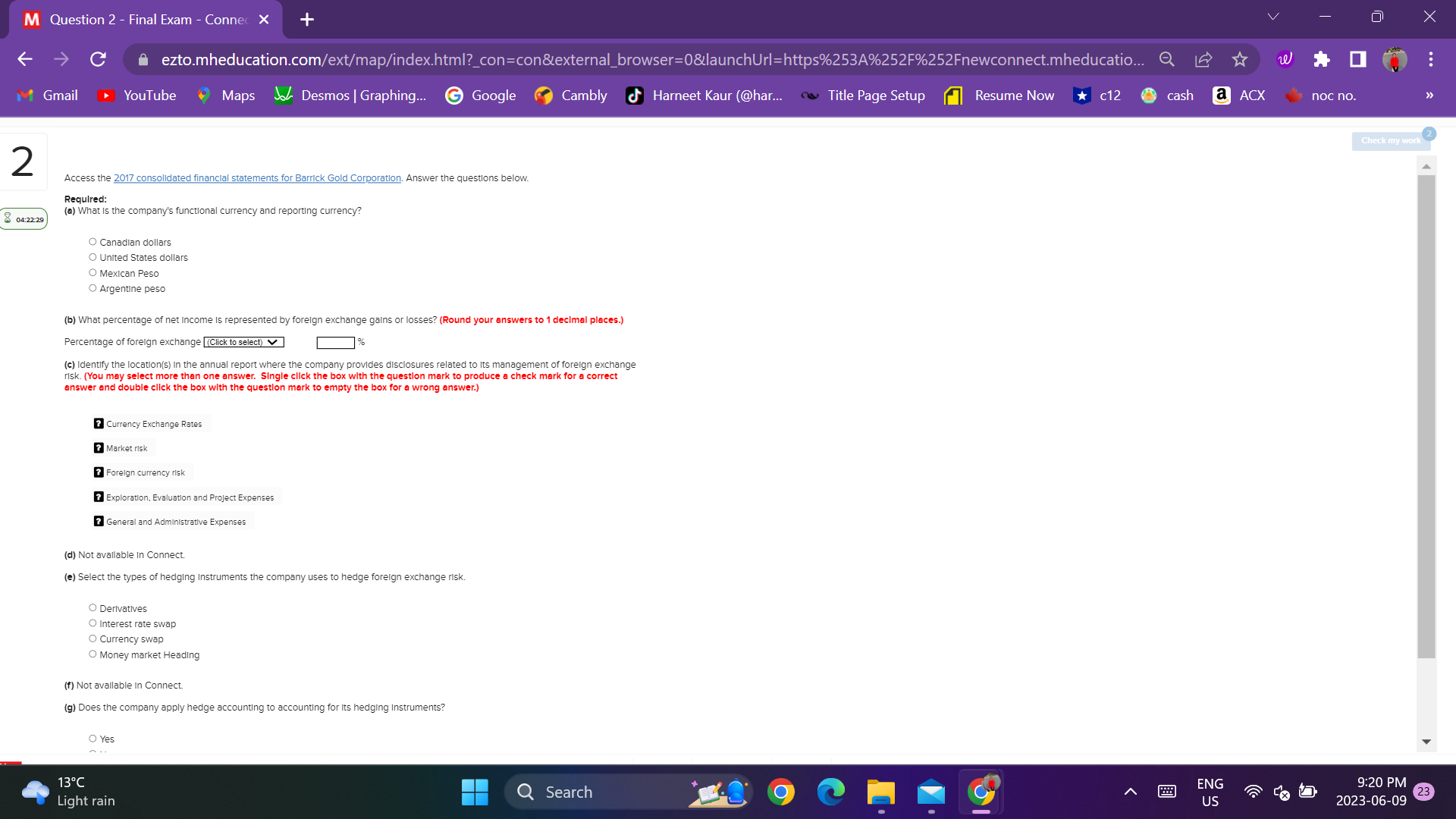The height and width of the screenshot is (819, 1456).
Task: Click the share page icon
Action: point(1203,59)
